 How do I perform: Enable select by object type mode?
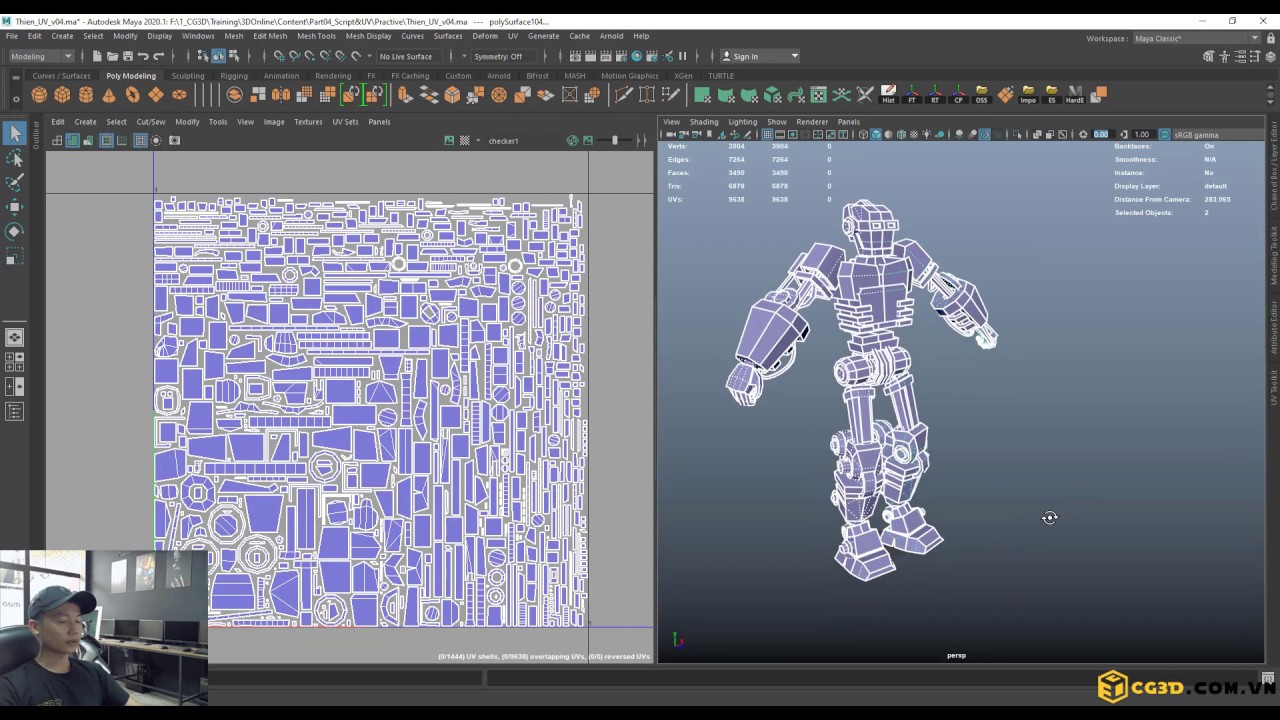pos(218,56)
